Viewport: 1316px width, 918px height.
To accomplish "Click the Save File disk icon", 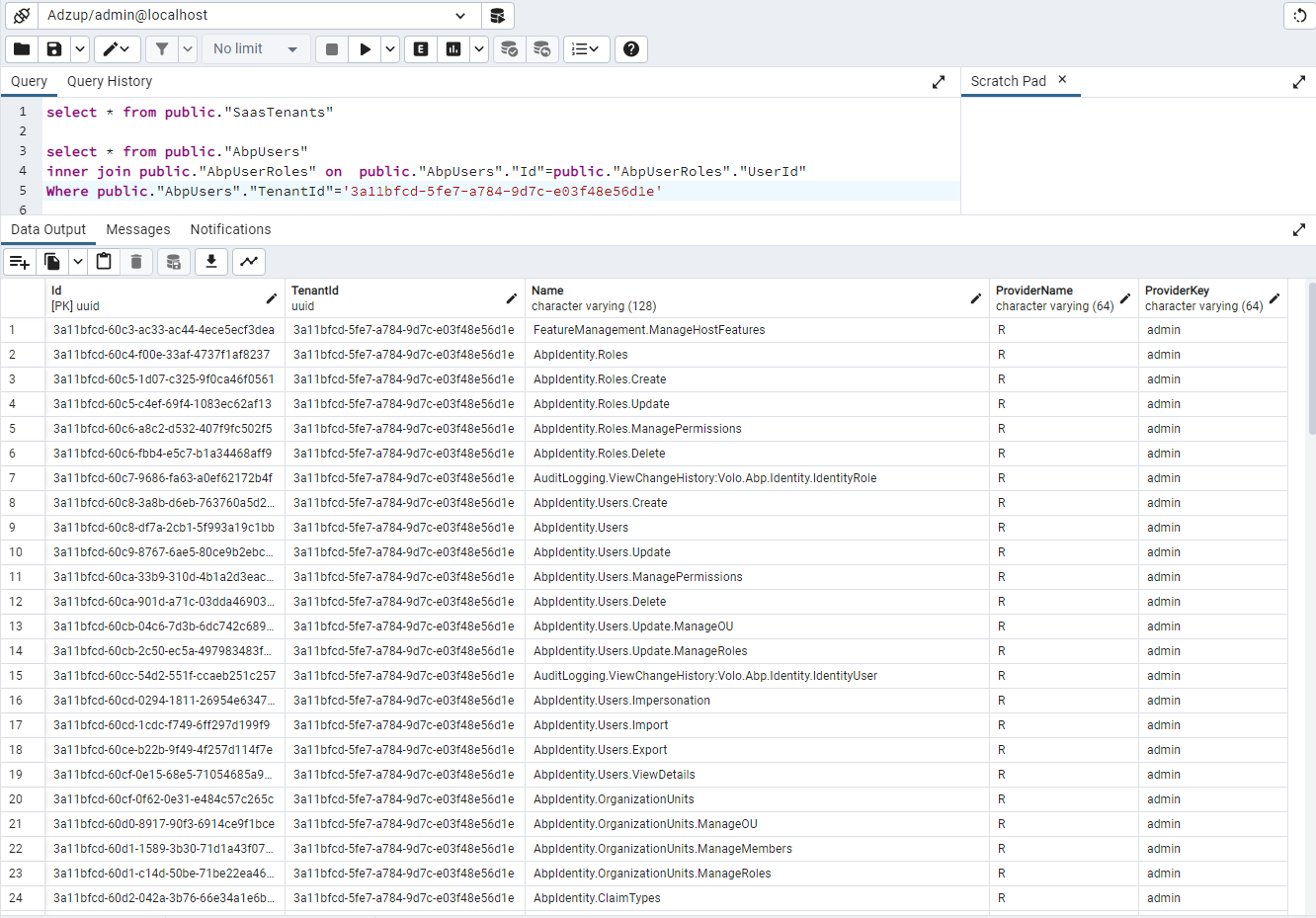I will point(54,49).
